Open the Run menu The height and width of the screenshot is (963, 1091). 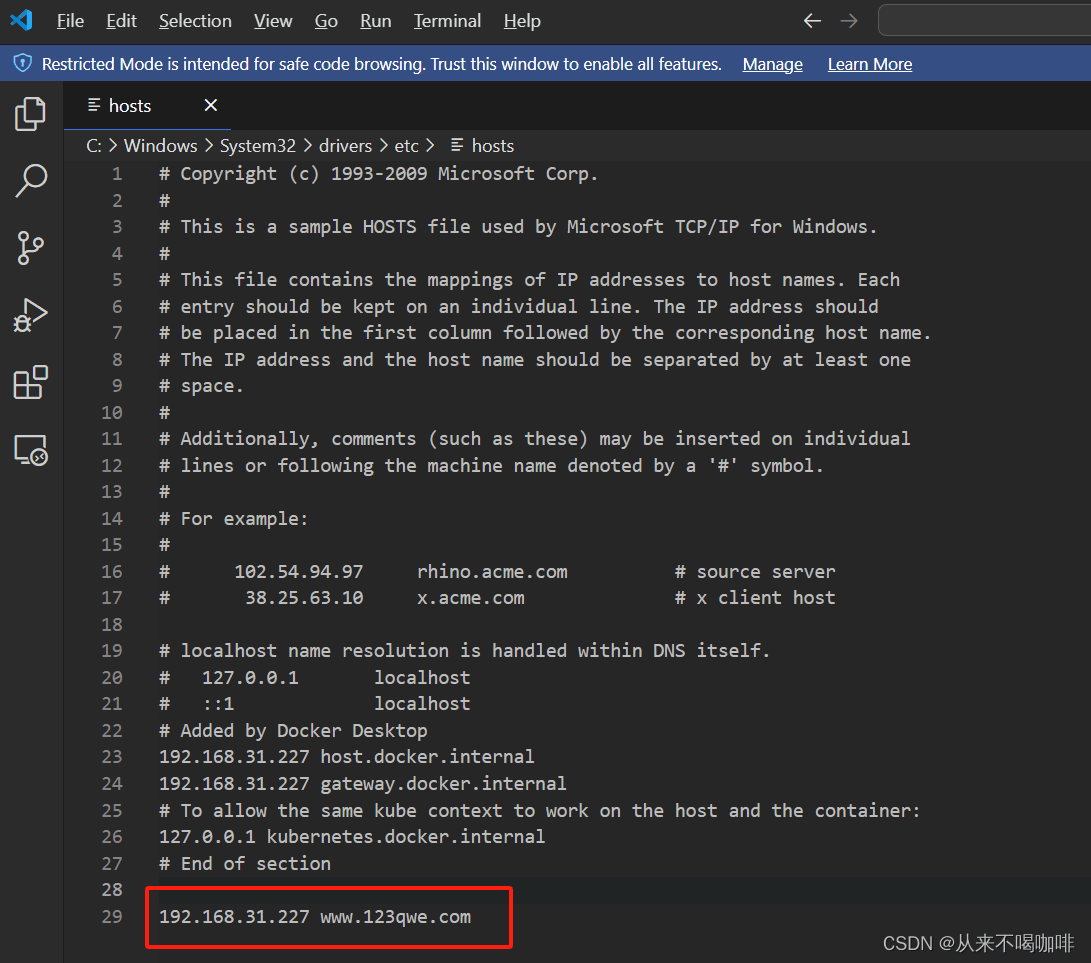click(x=376, y=21)
